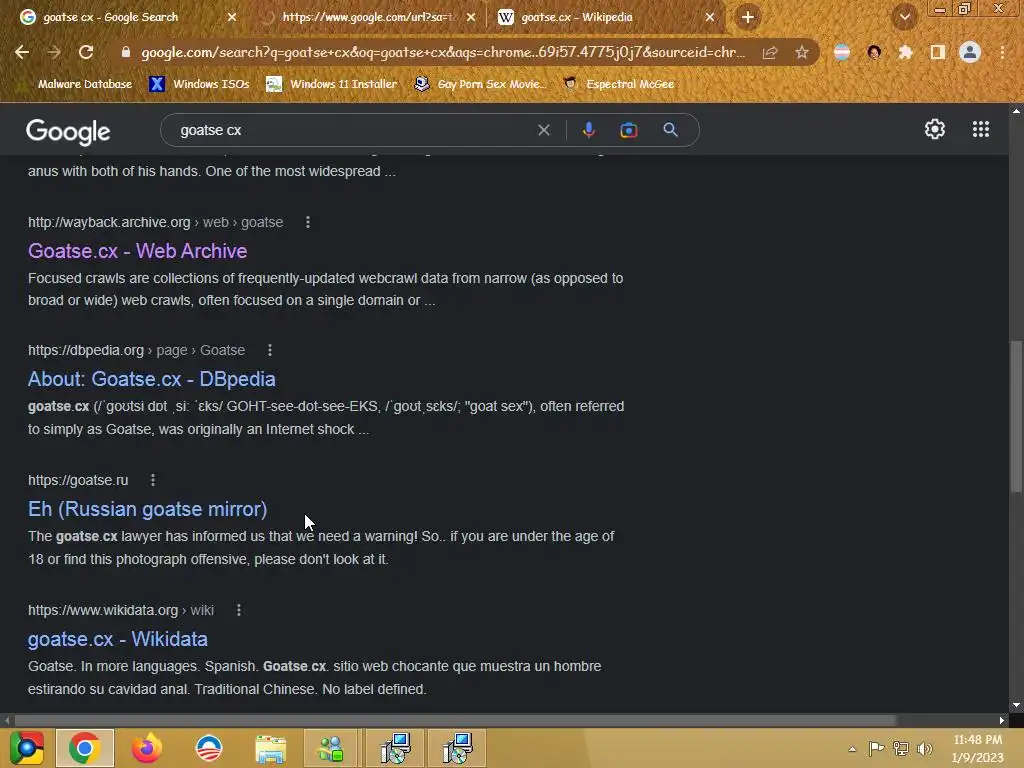
Task: Open the tab search dropdown
Action: pyautogui.click(x=904, y=17)
